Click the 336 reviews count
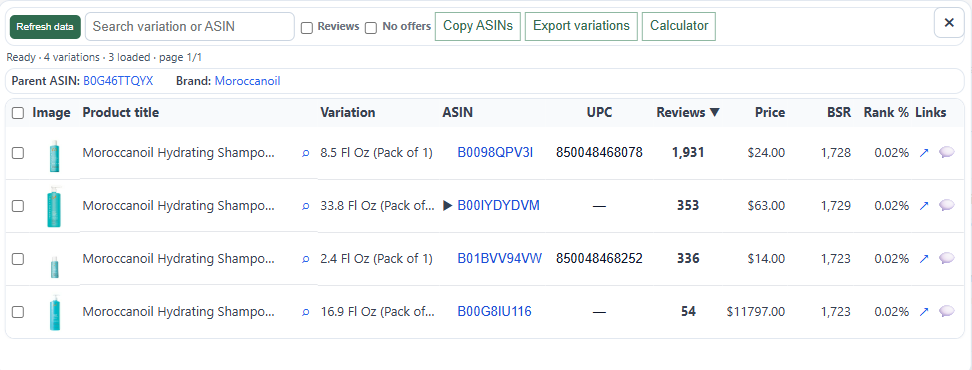The width and height of the screenshot is (972, 370). (x=688, y=258)
